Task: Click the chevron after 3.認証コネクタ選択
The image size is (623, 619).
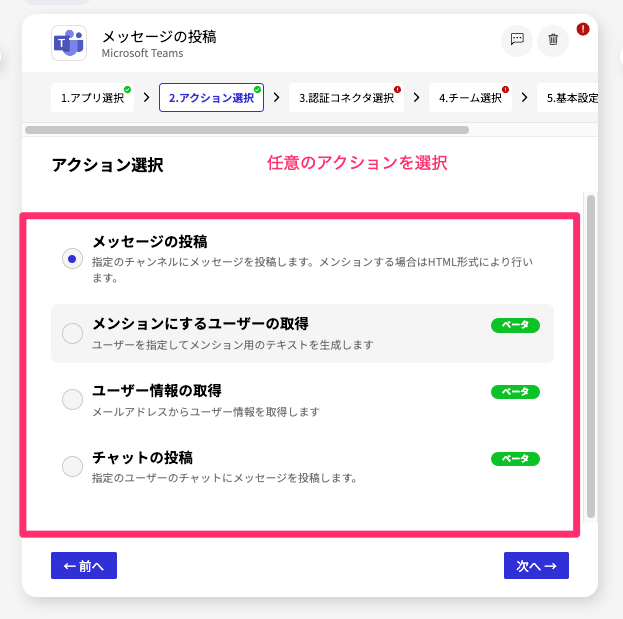Action: click(x=416, y=97)
